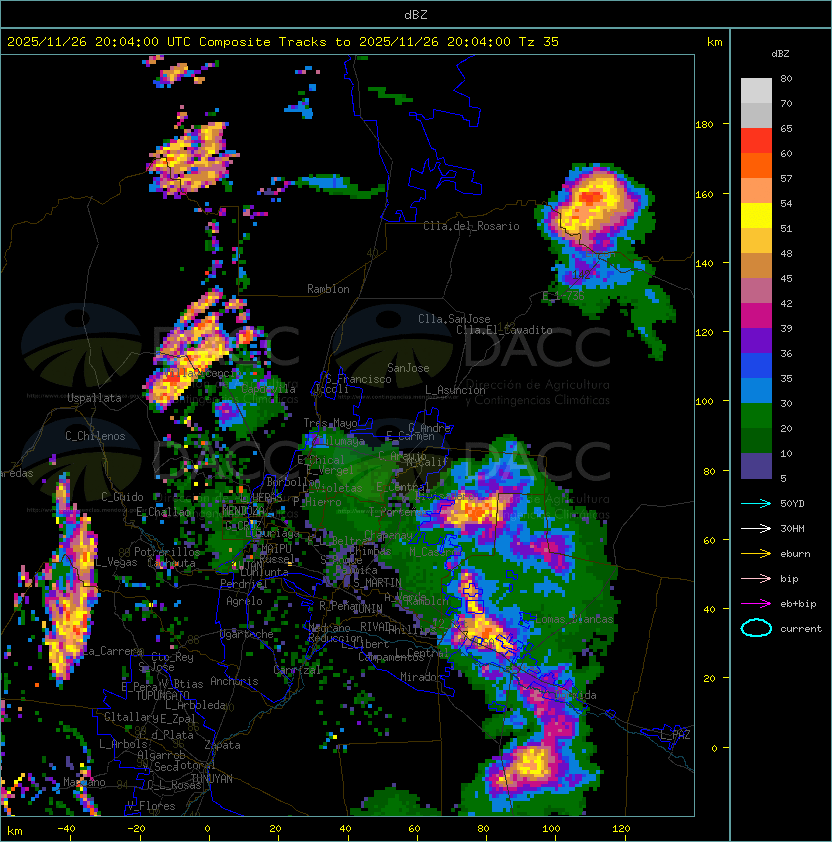Click the '-20' tick on horizontal axis
The image size is (832, 842).
click(136, 829)
